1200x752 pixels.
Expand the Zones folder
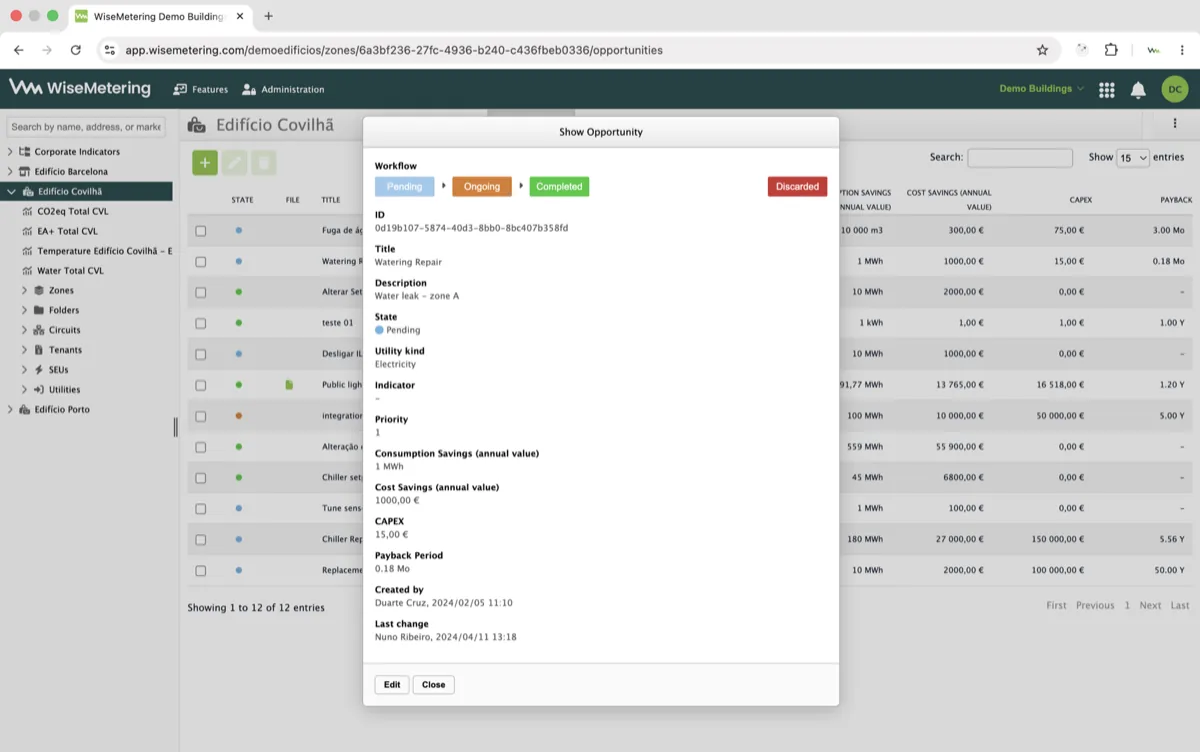pos(25,291)
